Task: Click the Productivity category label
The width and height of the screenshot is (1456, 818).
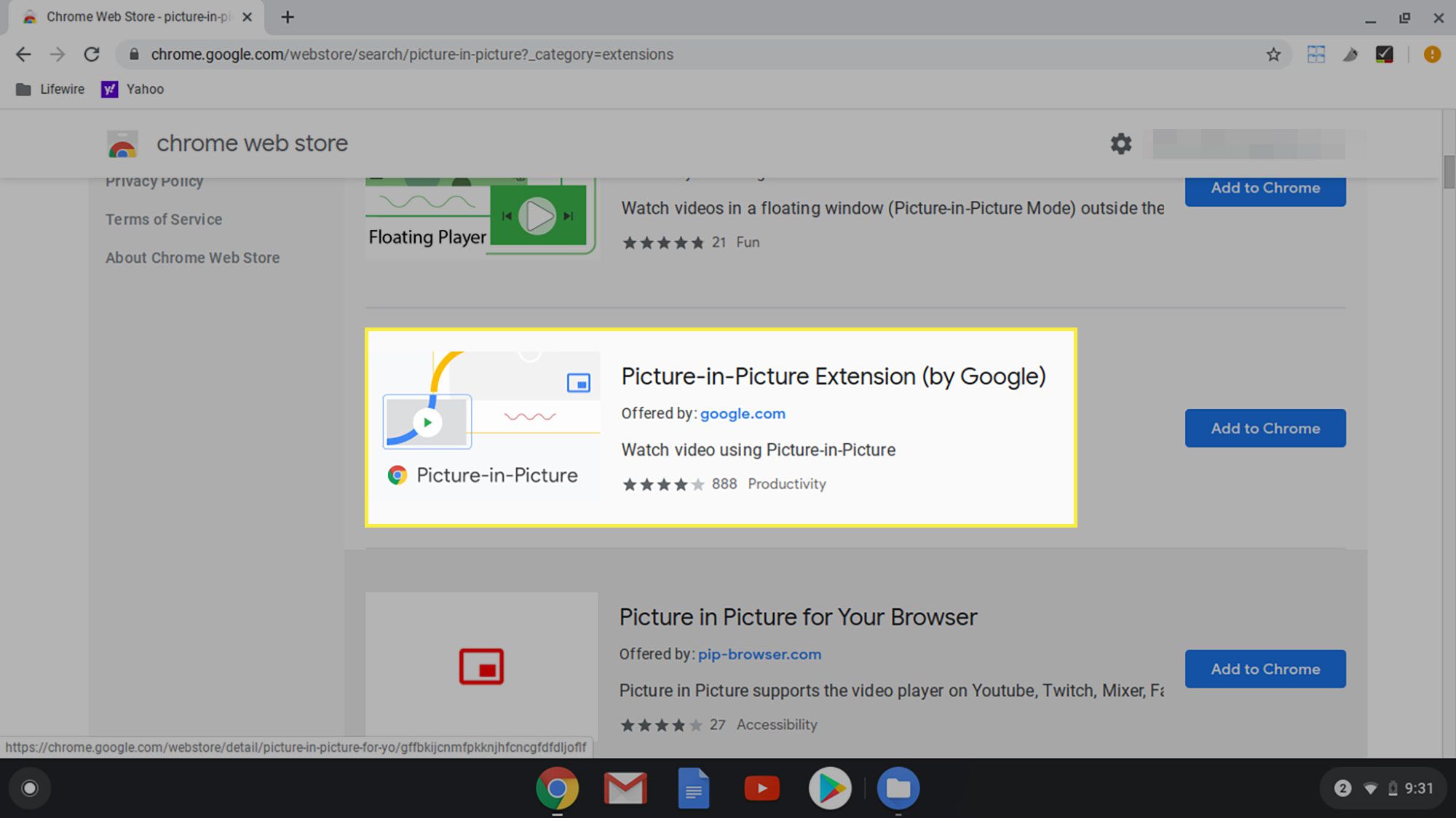Action: point(787,484)
